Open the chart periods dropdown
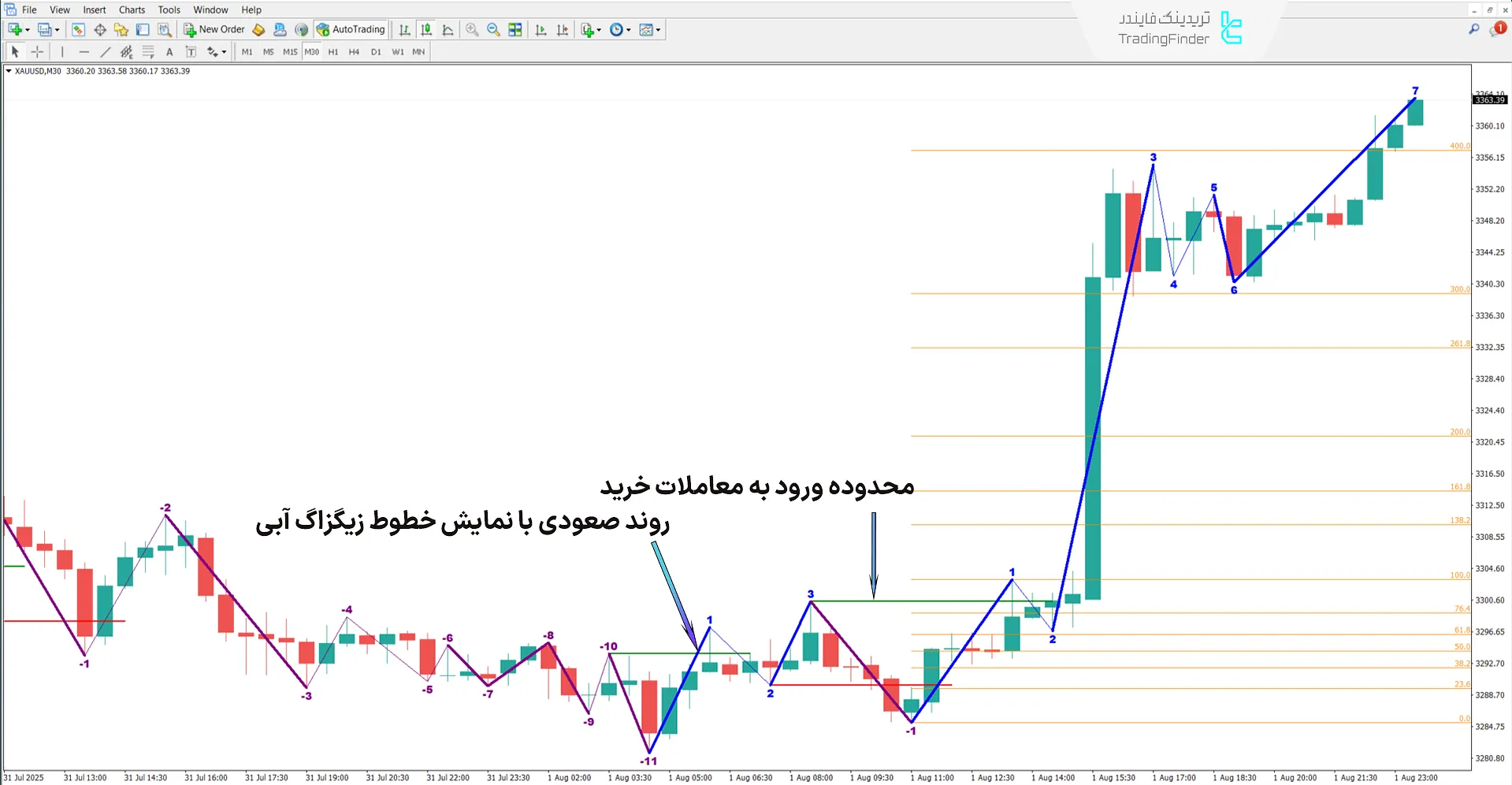The image size is (1512, 785). pyautogui.click(x=620, y=29)
